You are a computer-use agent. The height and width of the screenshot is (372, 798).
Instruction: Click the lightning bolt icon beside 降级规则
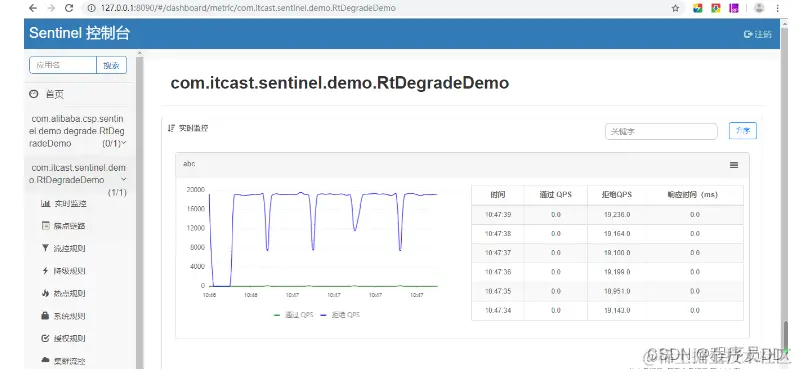pos(45,271)
